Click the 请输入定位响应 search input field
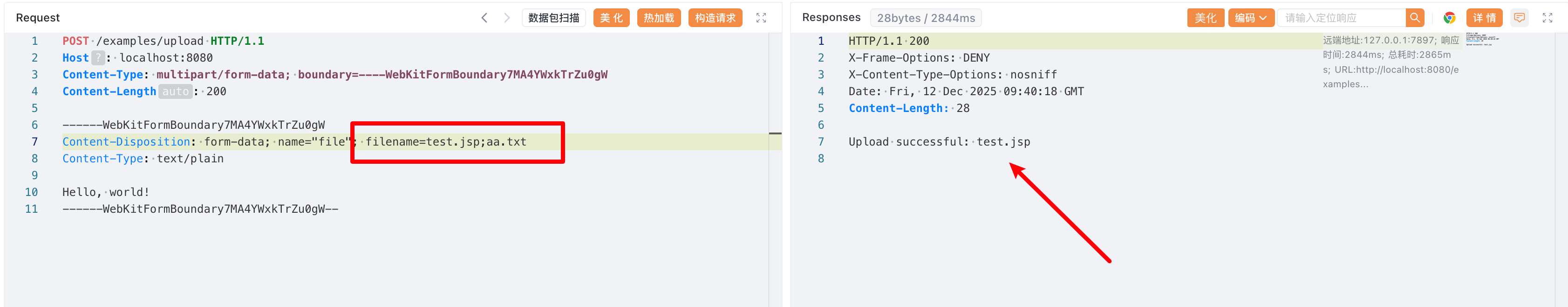 click(x=1341, y=18)
